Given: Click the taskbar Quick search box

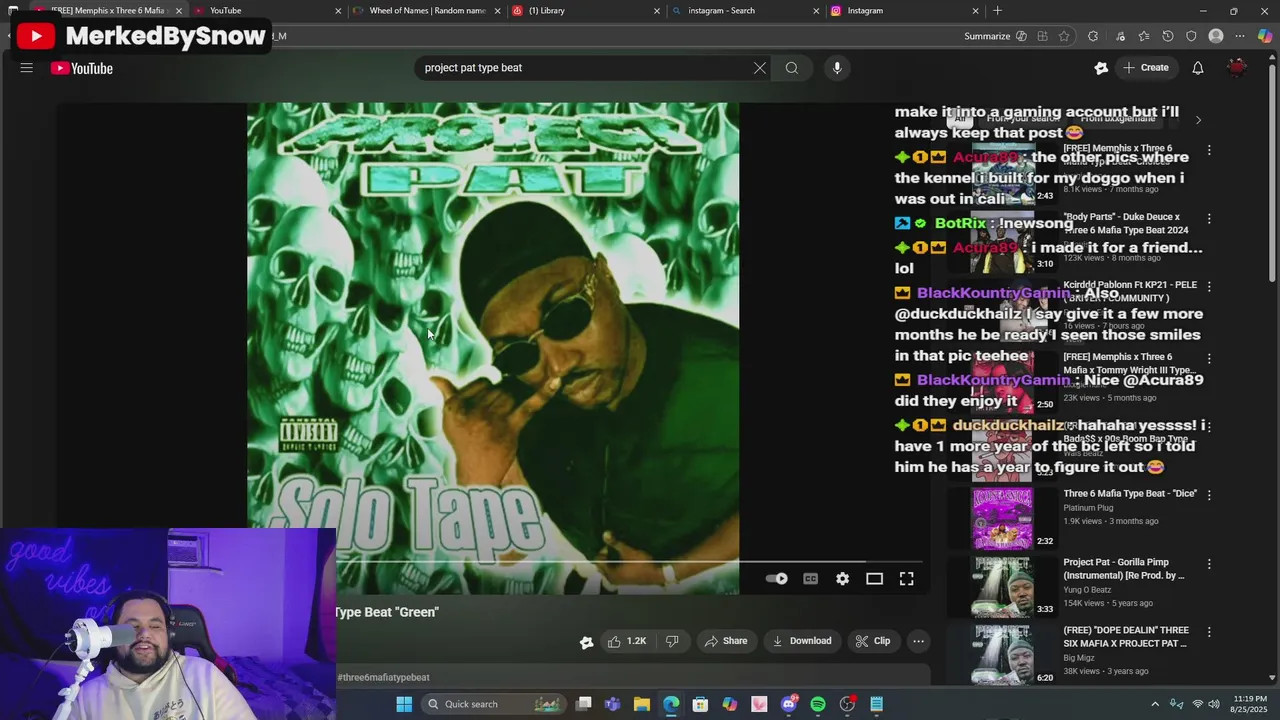Looking at the screenshot, I should pyautogui.click(x=493, y=704).
